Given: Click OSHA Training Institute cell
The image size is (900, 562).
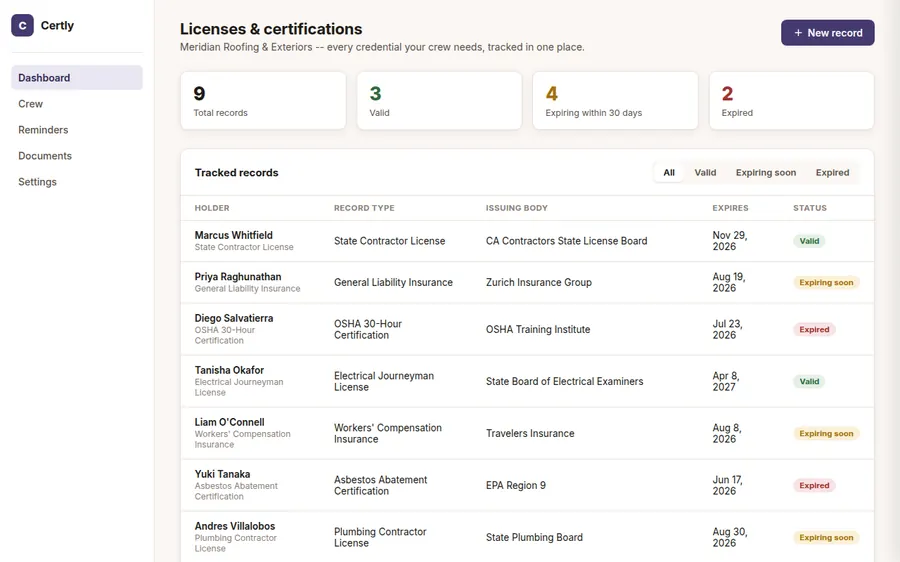Looking at the screenshot, I should tap(538, 330).
